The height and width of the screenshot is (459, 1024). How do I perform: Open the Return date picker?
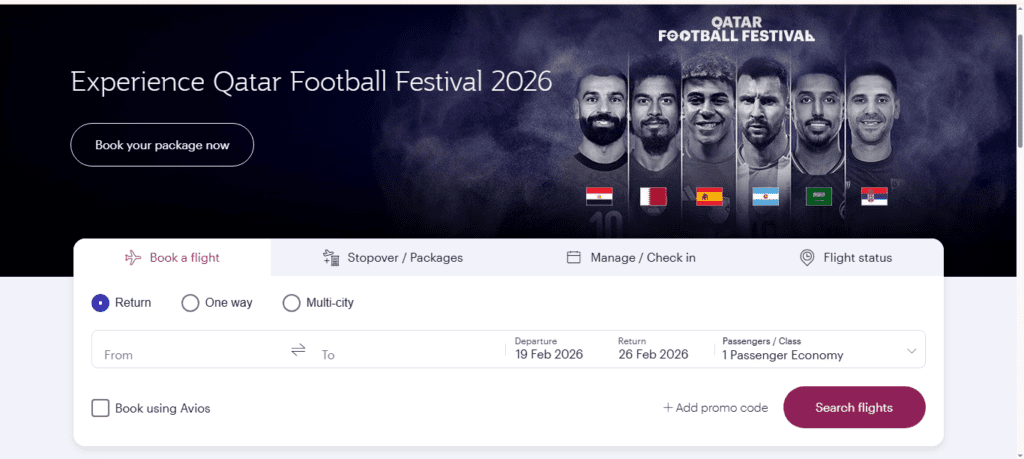(653, 349)
